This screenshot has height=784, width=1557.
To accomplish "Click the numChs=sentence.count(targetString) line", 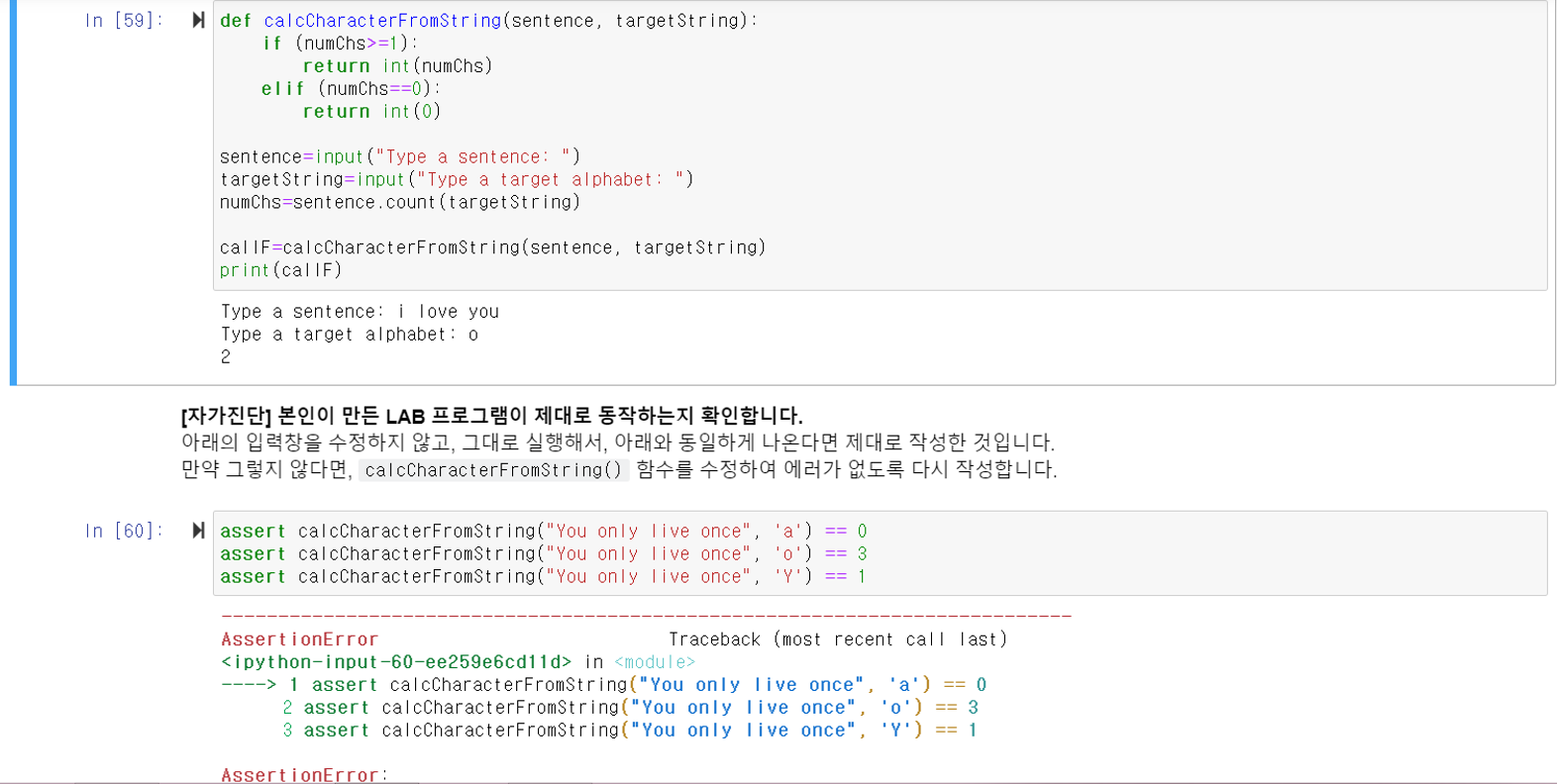I will (400, 202).
